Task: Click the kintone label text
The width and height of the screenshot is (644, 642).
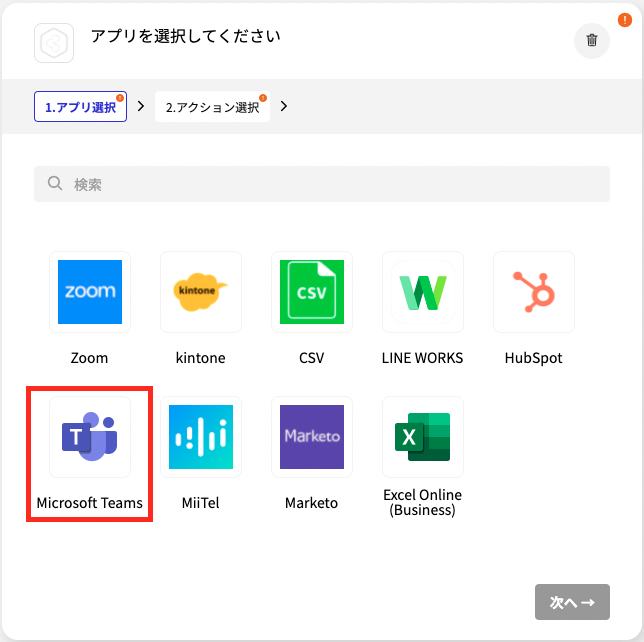Action: (x=200, y=358)
